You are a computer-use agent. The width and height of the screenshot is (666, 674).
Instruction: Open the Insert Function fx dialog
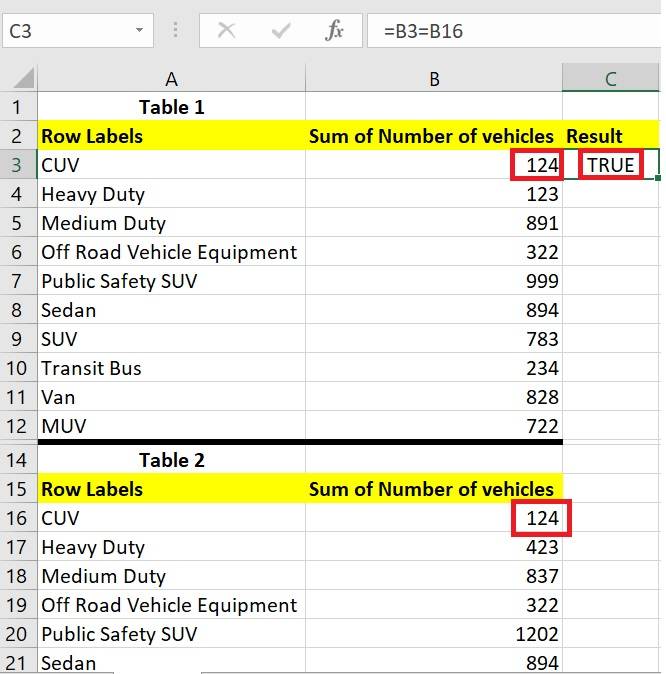tap(334, 31)
